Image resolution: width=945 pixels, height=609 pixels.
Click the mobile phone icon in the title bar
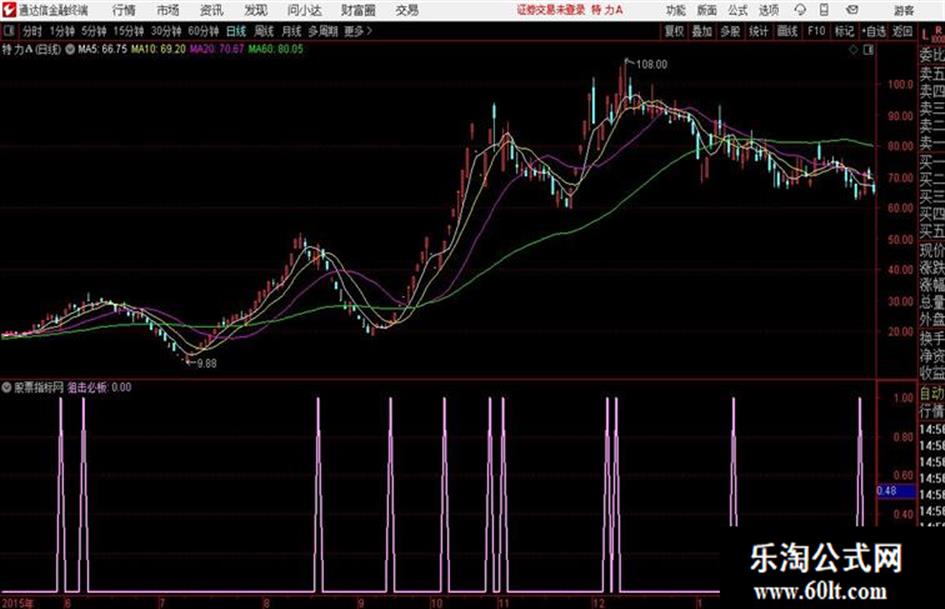coord(824,10)
